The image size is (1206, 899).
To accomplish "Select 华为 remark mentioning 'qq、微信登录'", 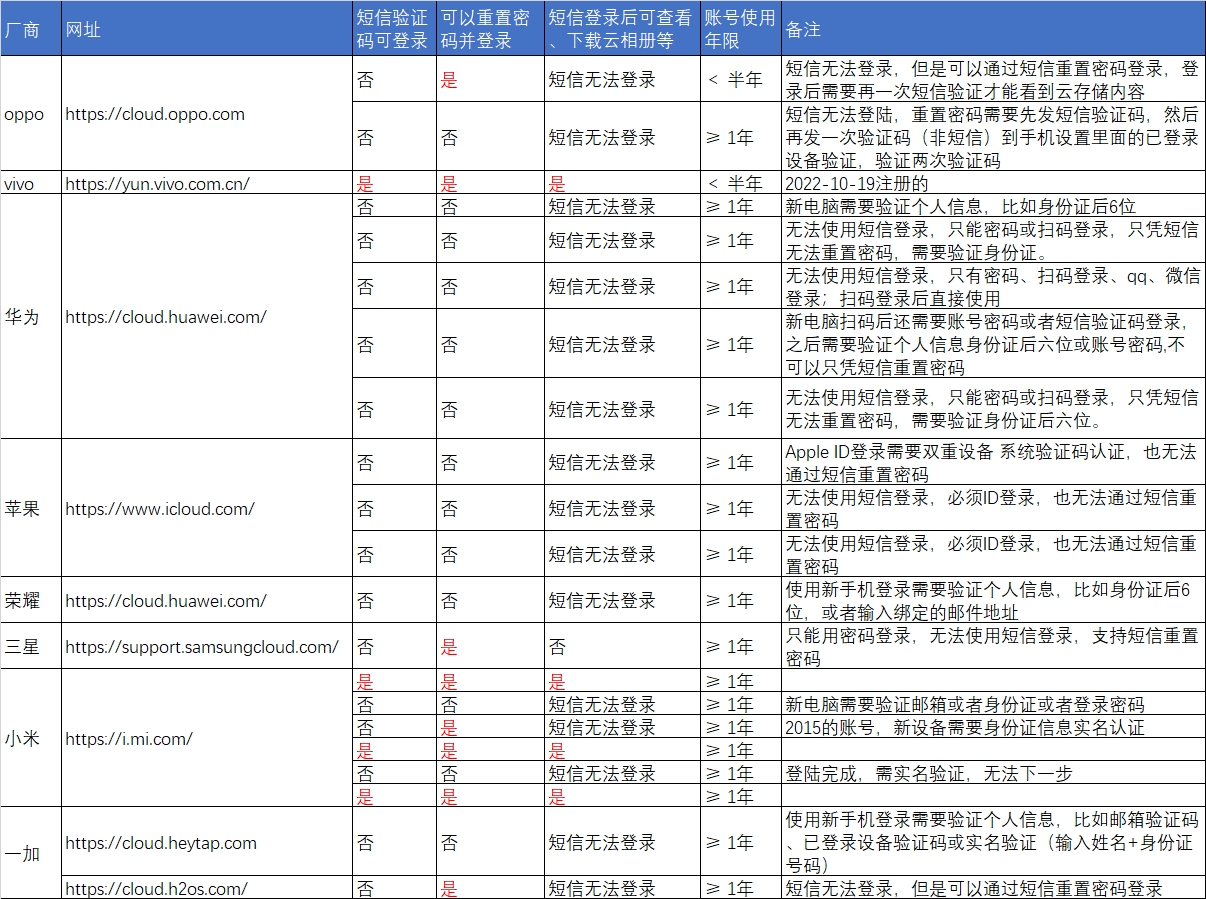I will tap(992, 287).
